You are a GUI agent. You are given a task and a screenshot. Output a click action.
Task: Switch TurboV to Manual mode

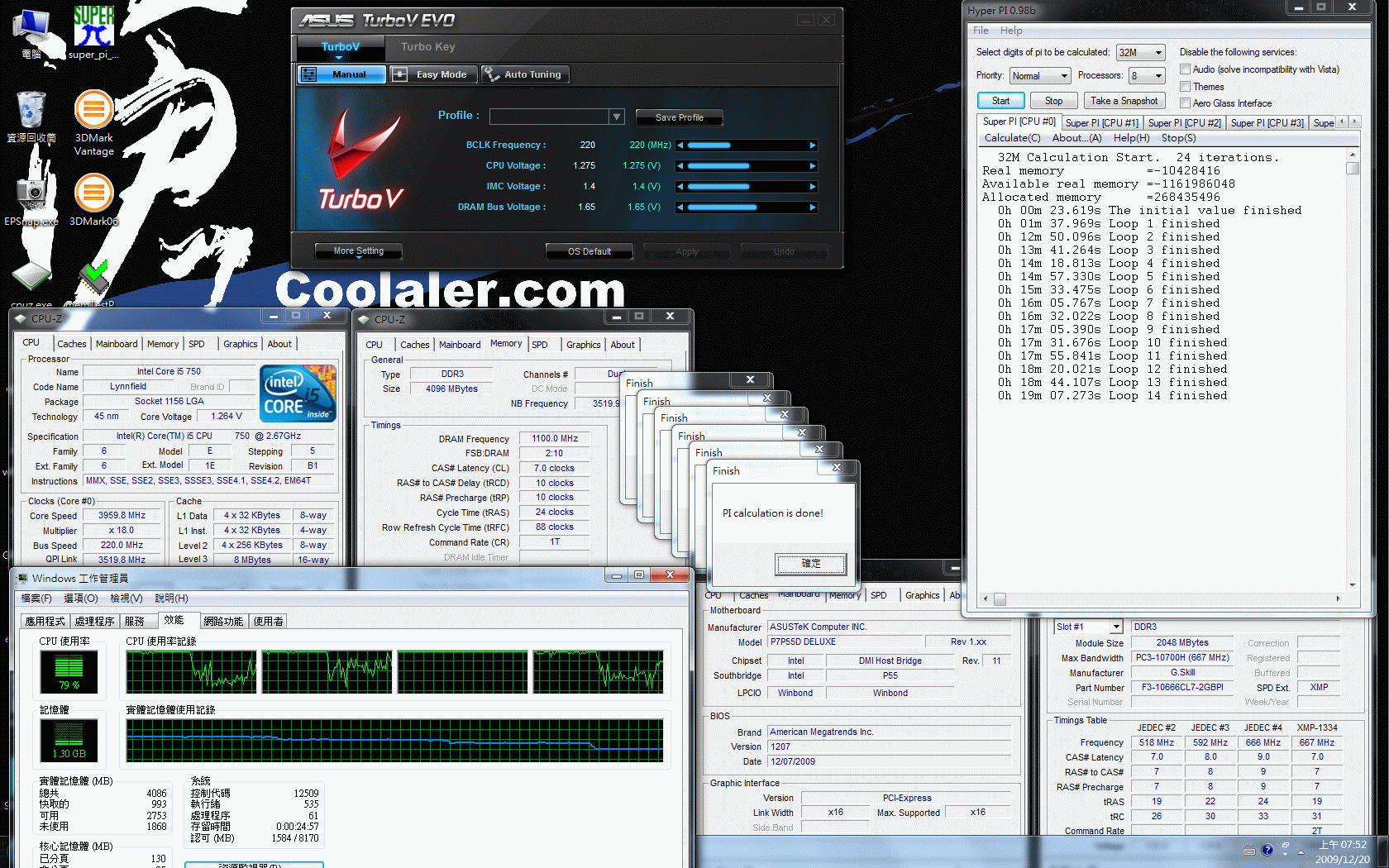click(x=342, y=74)
